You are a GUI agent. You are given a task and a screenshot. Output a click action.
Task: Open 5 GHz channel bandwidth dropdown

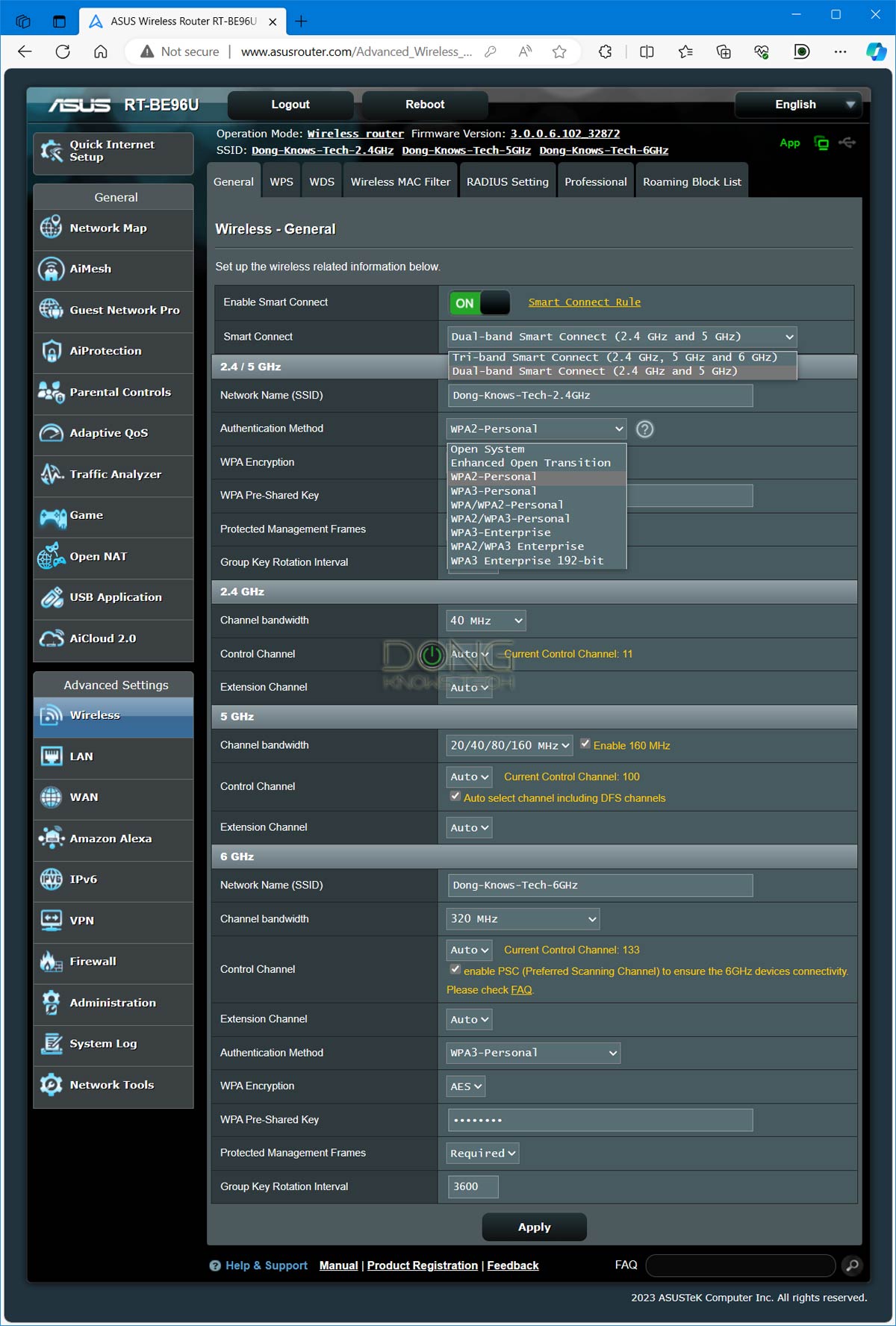[x=509, y=745]
